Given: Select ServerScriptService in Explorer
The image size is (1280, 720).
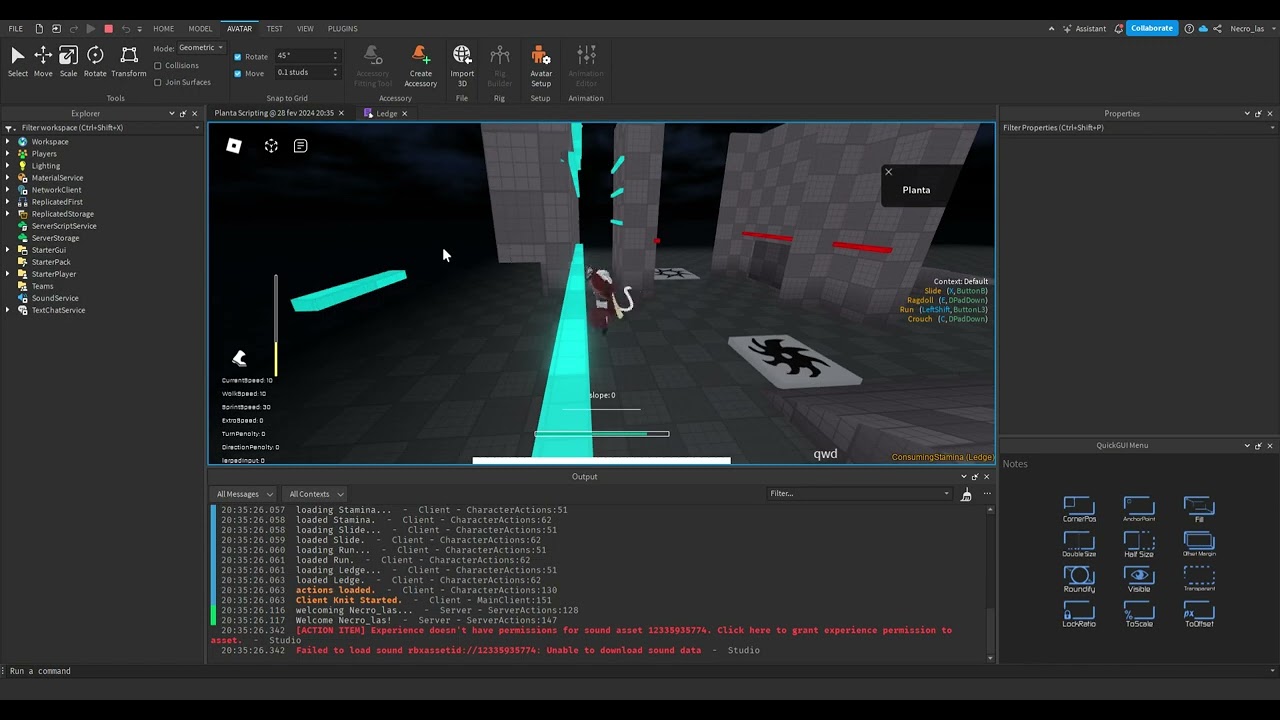Looking at the screenshot, I should (63, 226).
